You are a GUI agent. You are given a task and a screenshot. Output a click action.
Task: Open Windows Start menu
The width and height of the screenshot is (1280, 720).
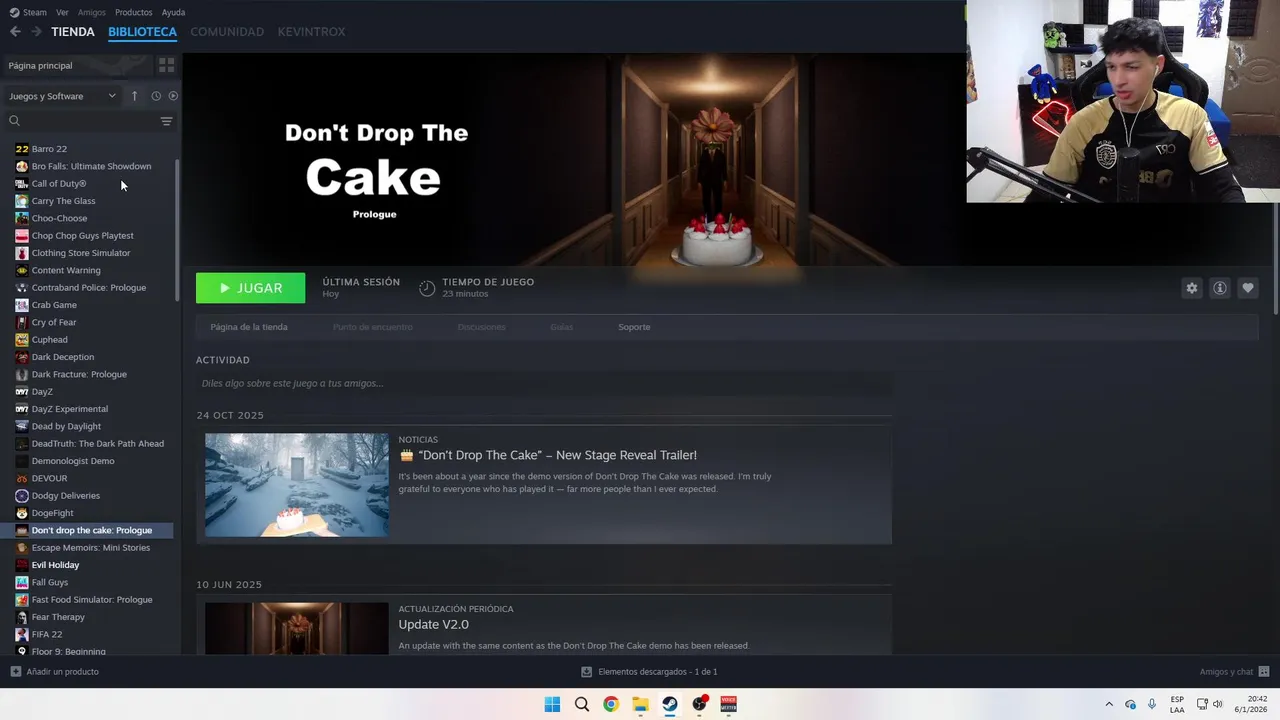coord(552,704)
